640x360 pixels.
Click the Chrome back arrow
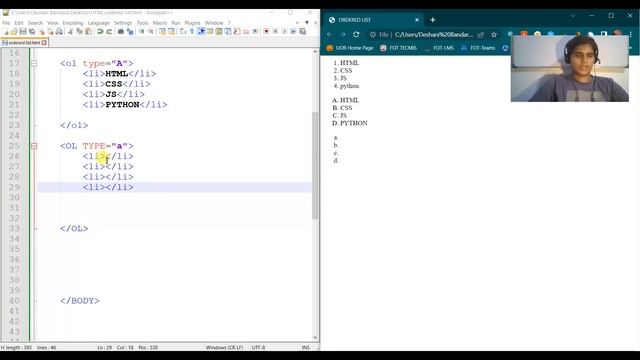(x=329, y=35)
